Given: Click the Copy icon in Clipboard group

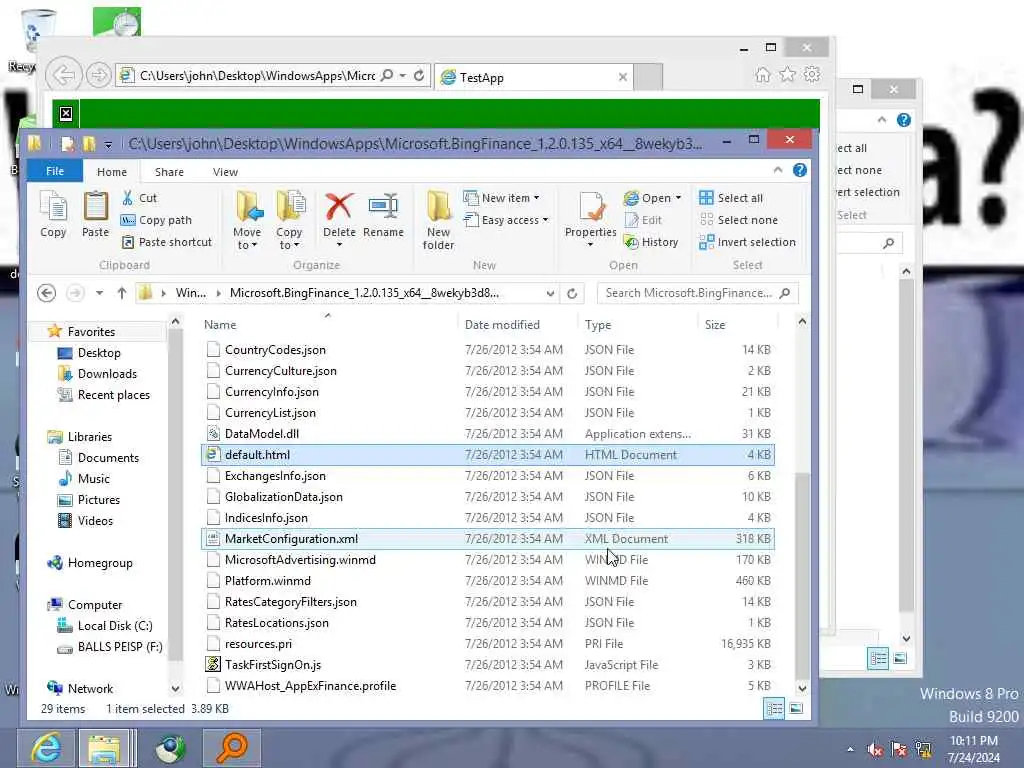Looking at the screenshot, I should coord(53,214).
